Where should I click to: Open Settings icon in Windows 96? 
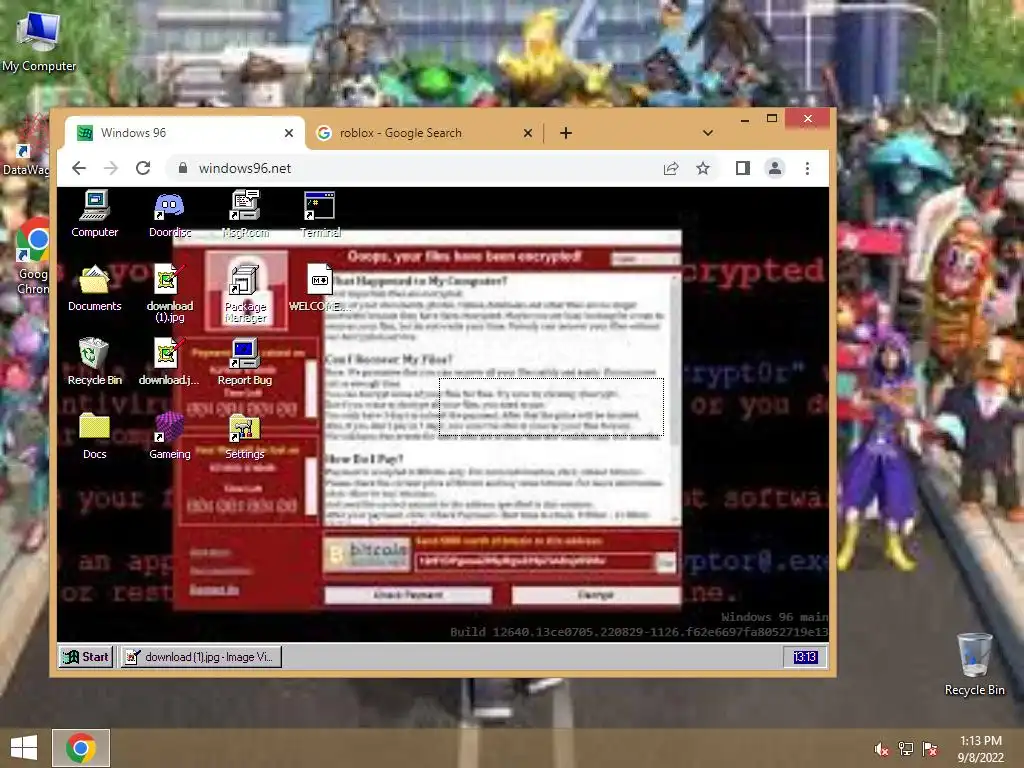(245, 436)
